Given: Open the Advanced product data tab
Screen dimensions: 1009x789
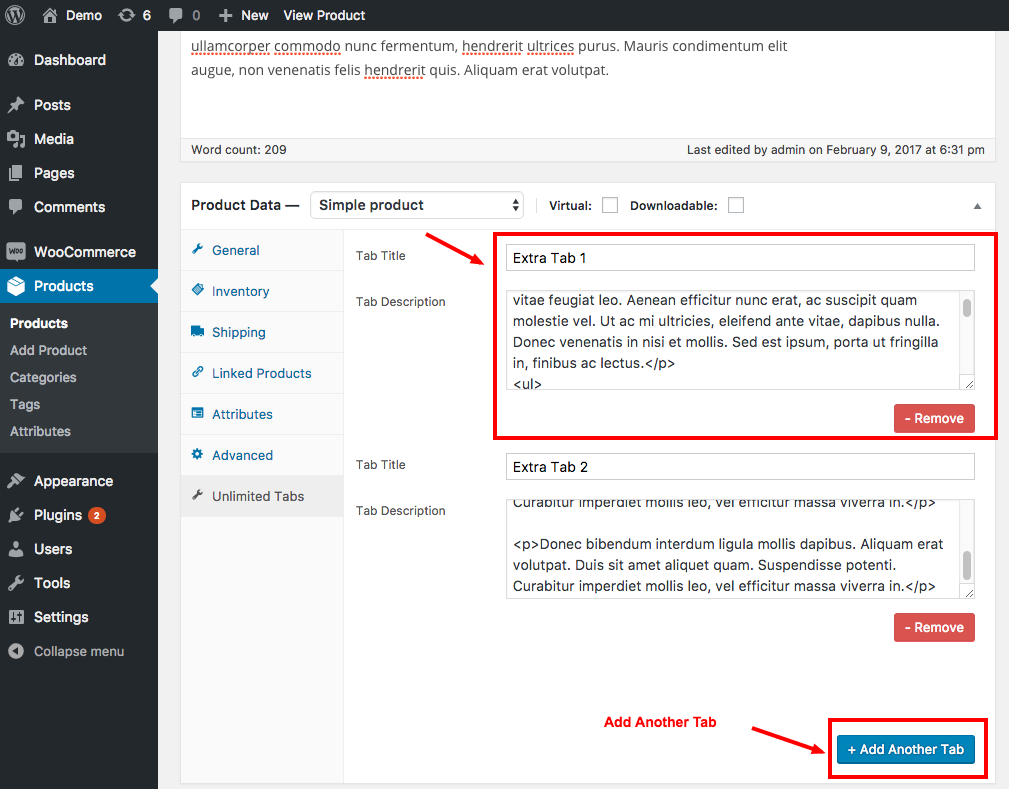Looking at the screenshot, I should pyautogui.click(x=262, y=455).
